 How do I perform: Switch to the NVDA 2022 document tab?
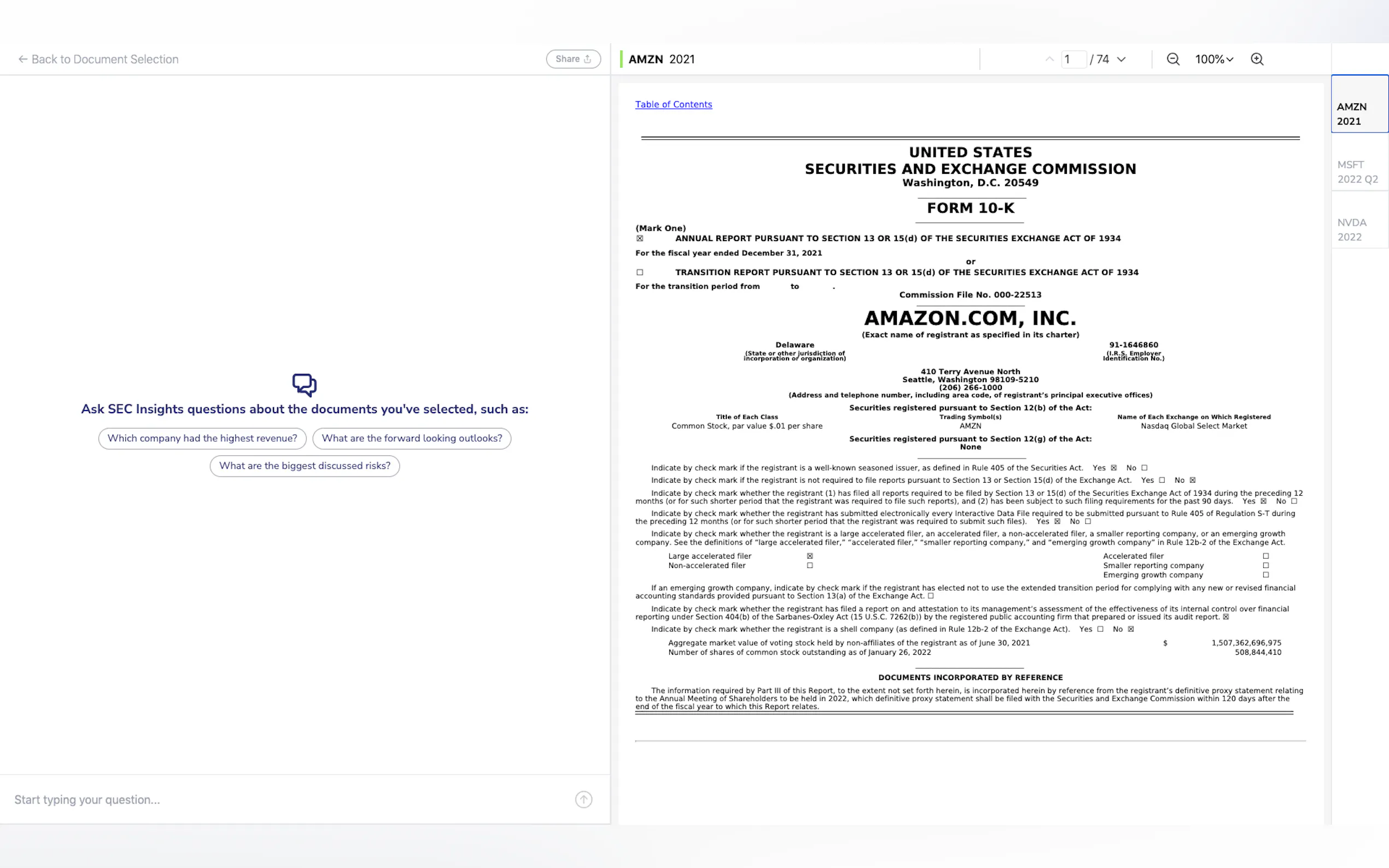click(1352, 230)
